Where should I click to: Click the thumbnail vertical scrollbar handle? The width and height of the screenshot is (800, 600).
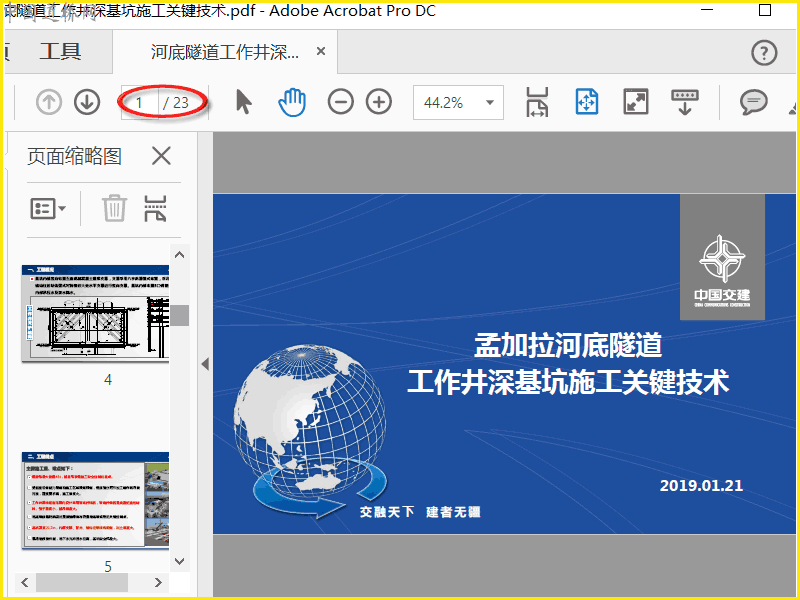pyautogui.click(x=180, y=315)
